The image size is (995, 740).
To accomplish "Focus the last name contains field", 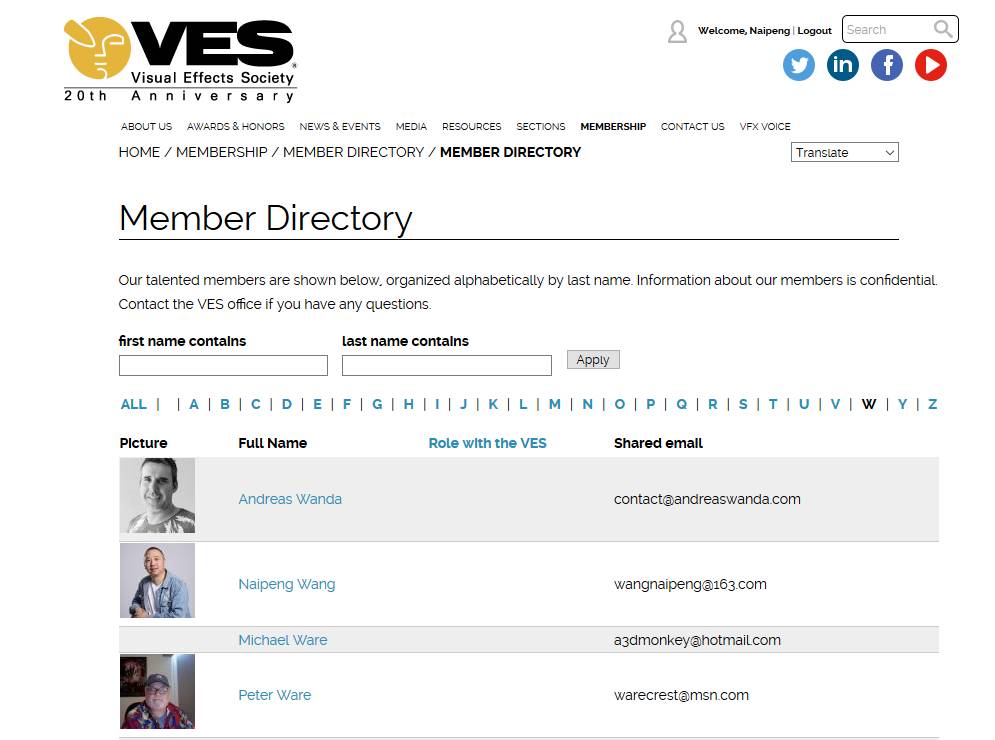I will (446, 366).
